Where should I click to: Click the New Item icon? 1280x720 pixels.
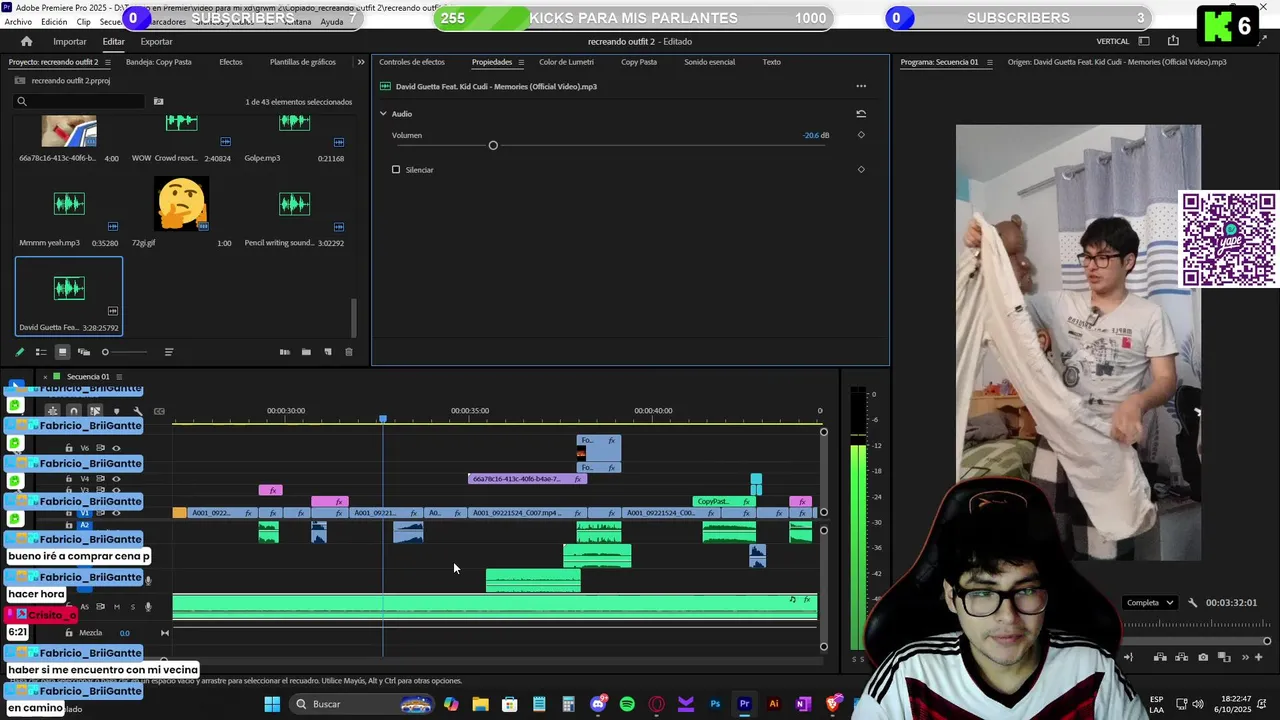(327, 352)
